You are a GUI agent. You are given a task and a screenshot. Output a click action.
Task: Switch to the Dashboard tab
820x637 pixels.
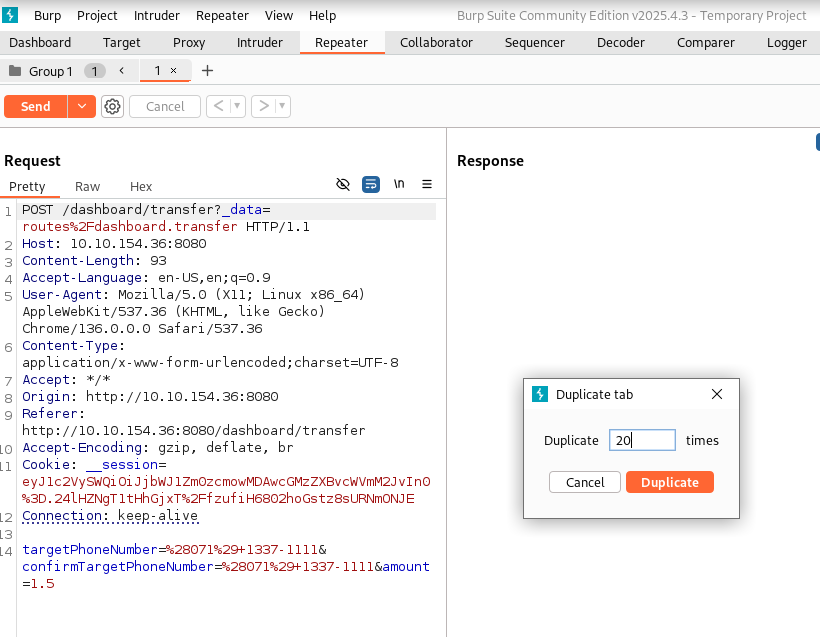[x=40, y=42]
